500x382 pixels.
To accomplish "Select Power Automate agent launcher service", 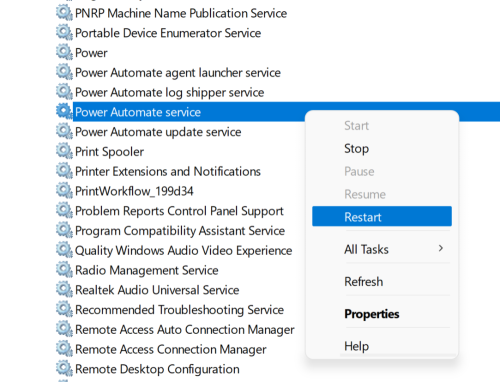I will tap(178, 73).
